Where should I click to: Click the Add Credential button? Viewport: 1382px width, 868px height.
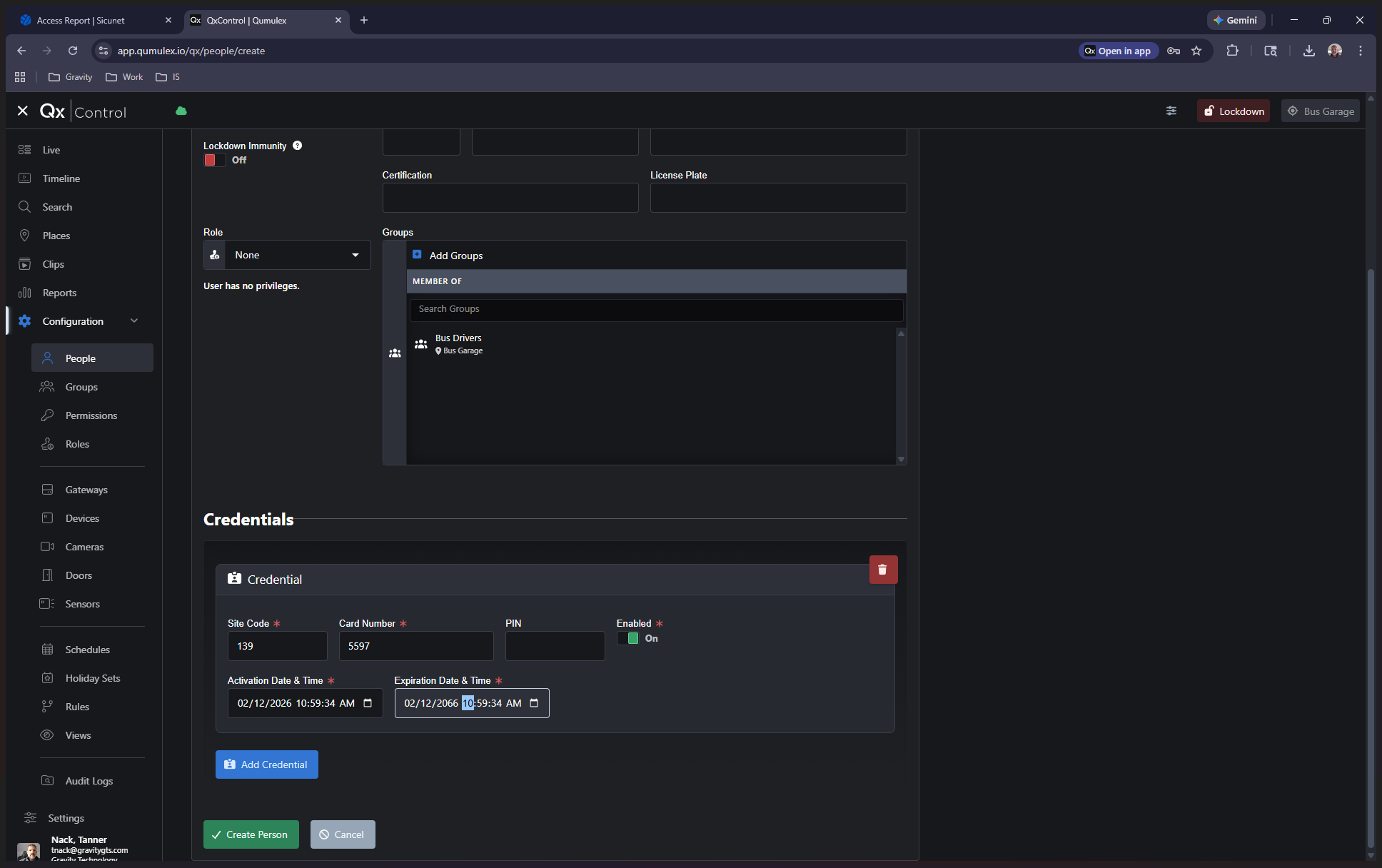pos(266,764)
